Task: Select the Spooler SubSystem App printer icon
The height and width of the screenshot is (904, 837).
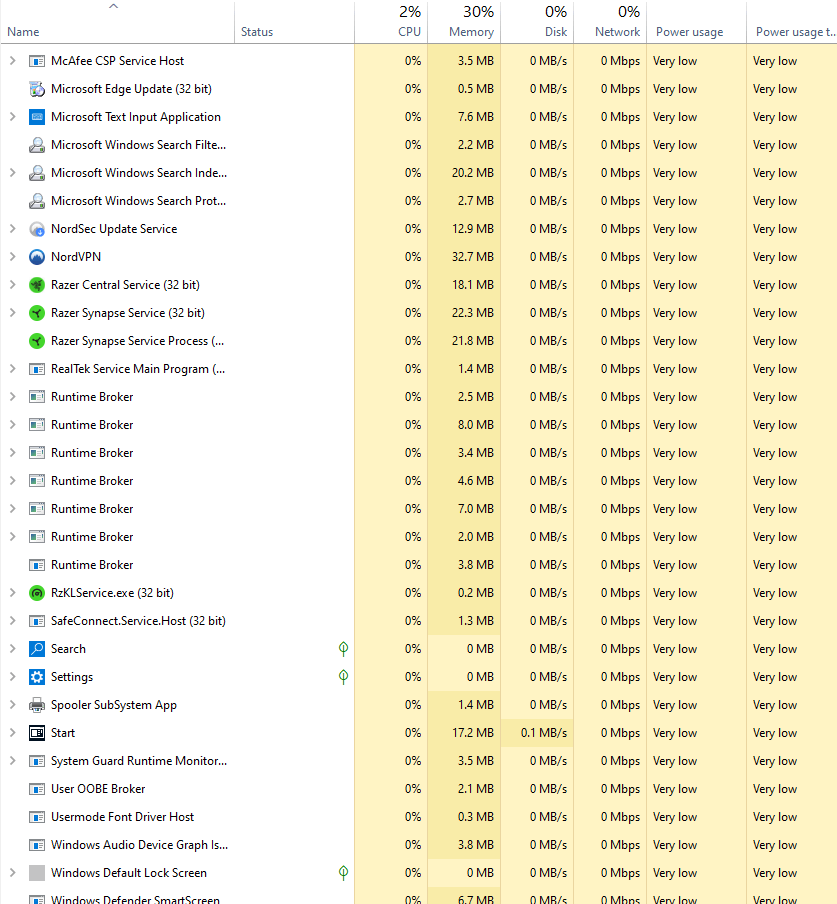Action: (x=37, y=705)
